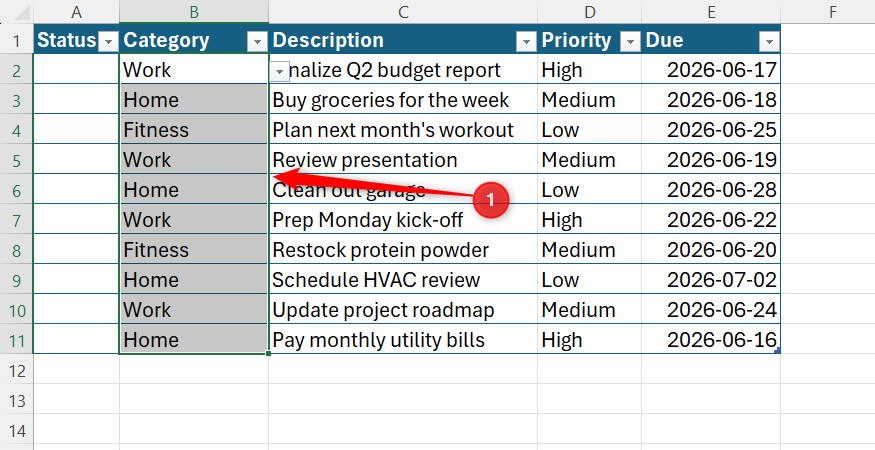Click the Due header cell
Image resolution: width=875 pixels, height=450 pixels.
coord(711,39)
